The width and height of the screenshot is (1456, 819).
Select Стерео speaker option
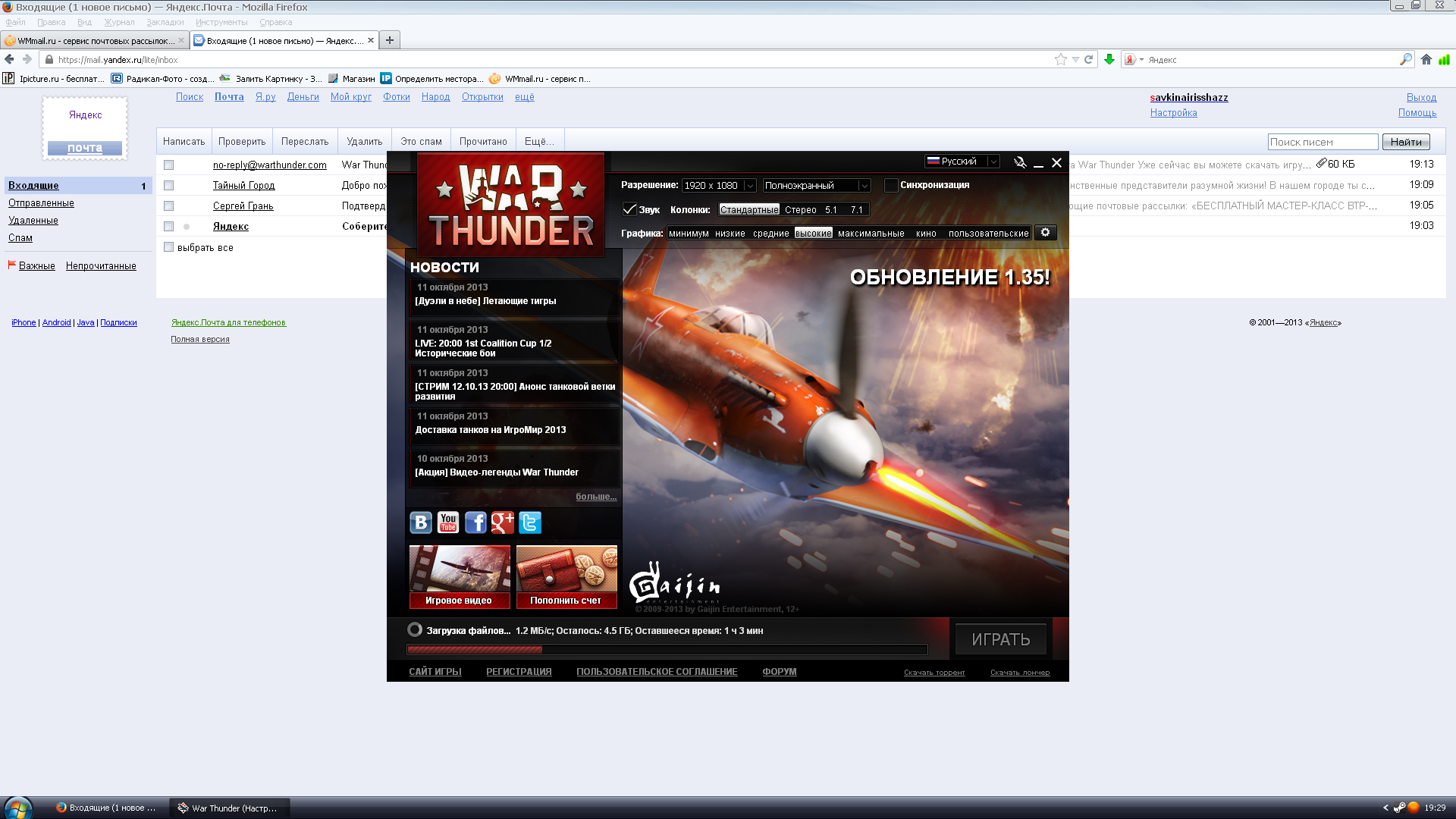click(801, 209)
